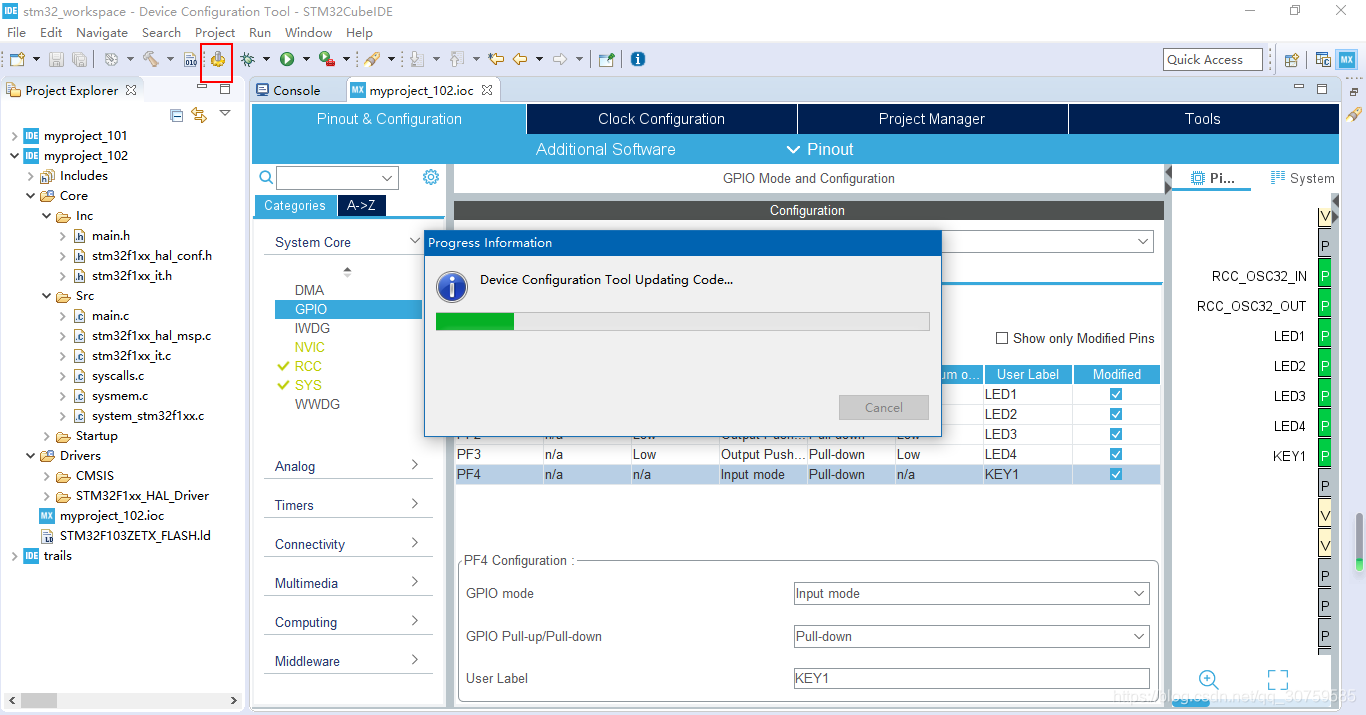This screenshot has height=715, width=1366.
Task: Open the GPIO mode dropdown
Action: coord(971,593)
